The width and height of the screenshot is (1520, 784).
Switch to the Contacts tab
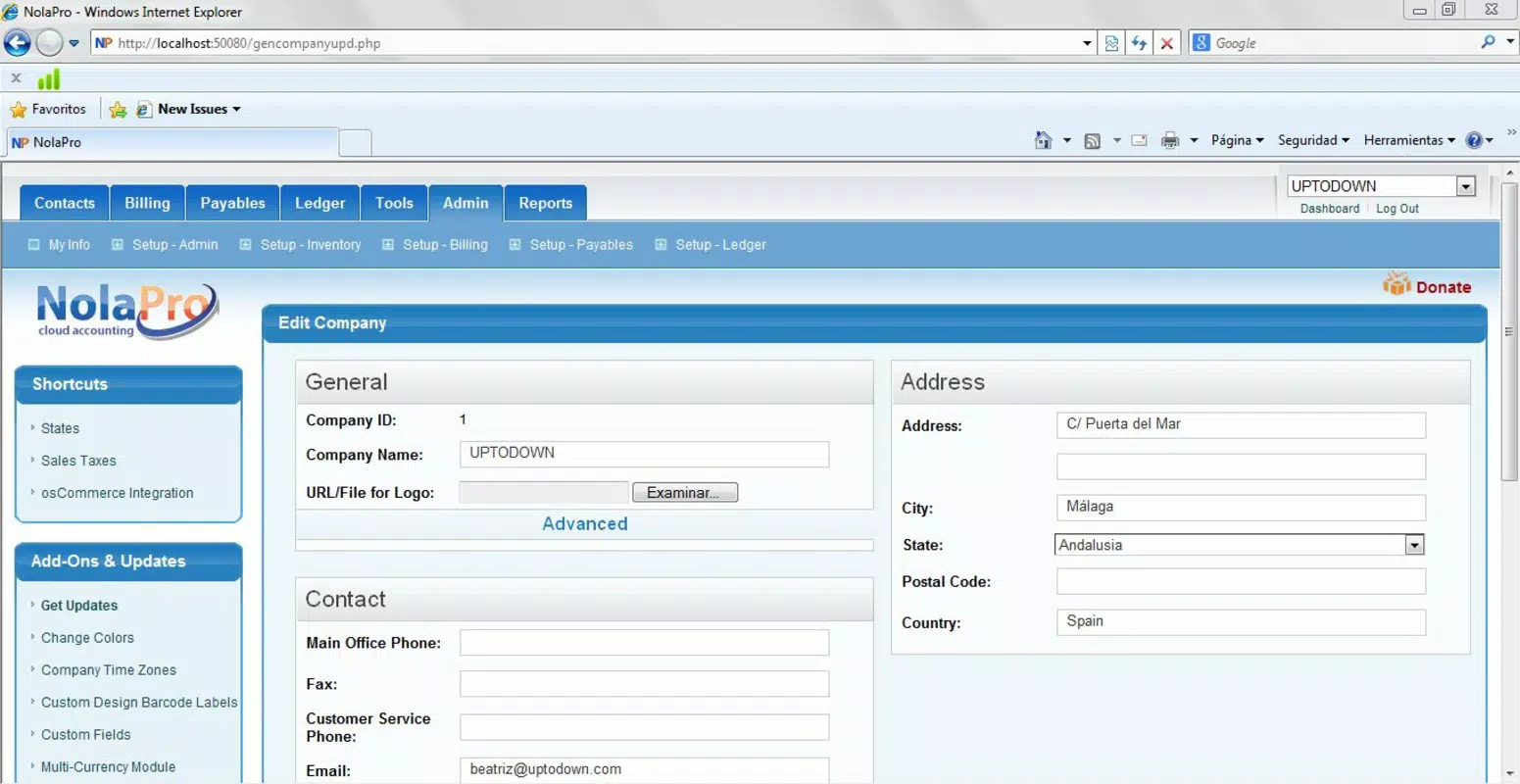(65, 203)
